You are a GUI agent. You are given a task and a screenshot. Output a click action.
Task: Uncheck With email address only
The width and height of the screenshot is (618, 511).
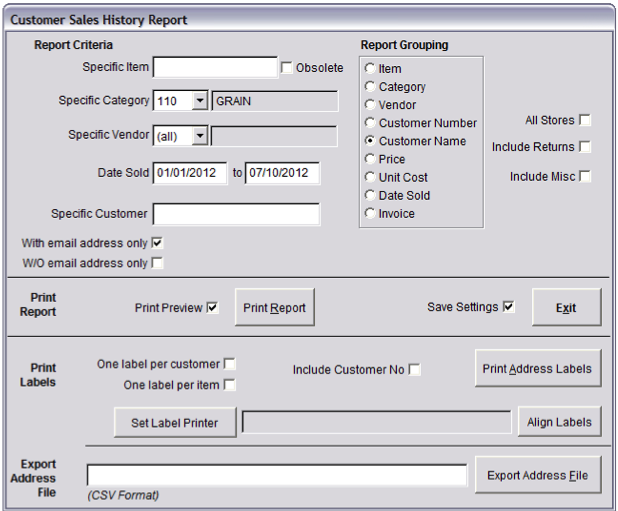pyautogui.click(x=157, y=243)
